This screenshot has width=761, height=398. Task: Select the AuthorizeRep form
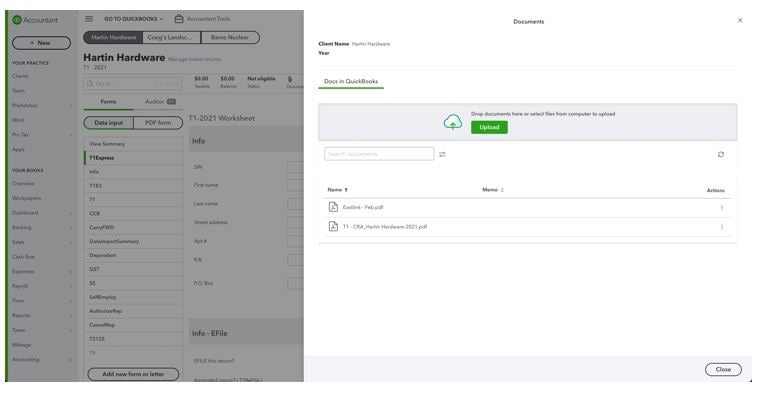coord(133,311)
